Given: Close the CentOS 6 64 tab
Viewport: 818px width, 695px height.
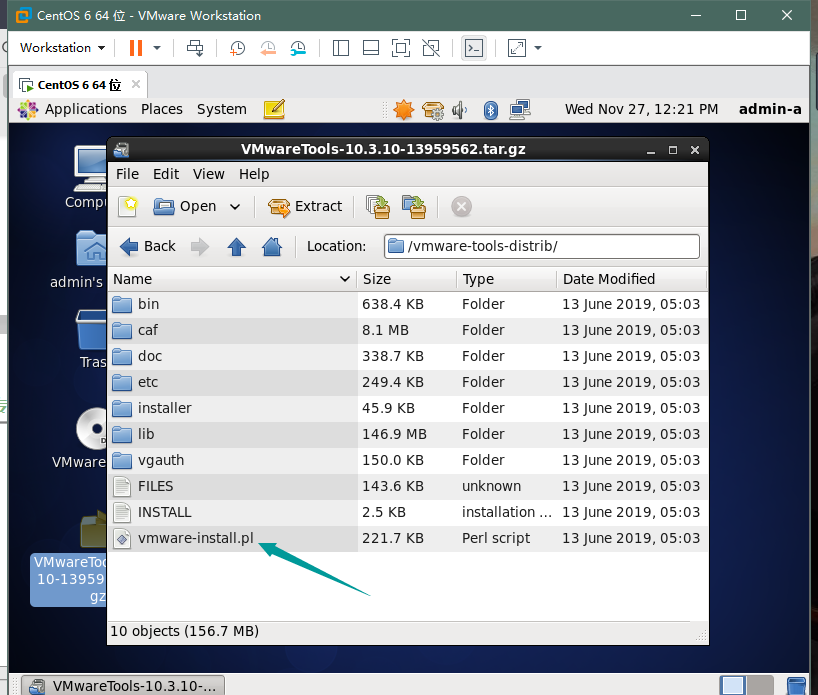Looking at the screenshot, I should [x=136, y=84].
